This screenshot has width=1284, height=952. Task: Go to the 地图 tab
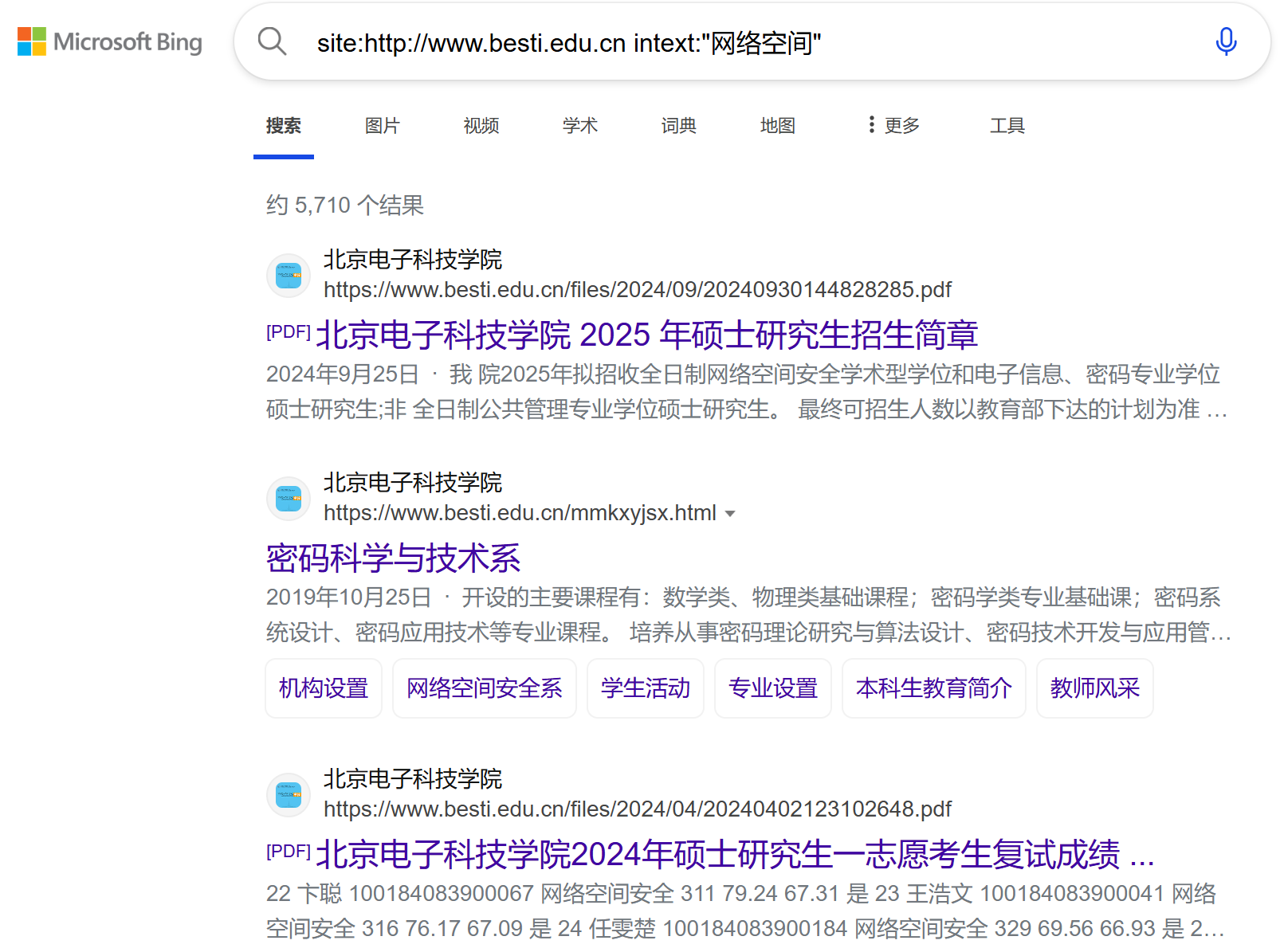pos(778,125)
